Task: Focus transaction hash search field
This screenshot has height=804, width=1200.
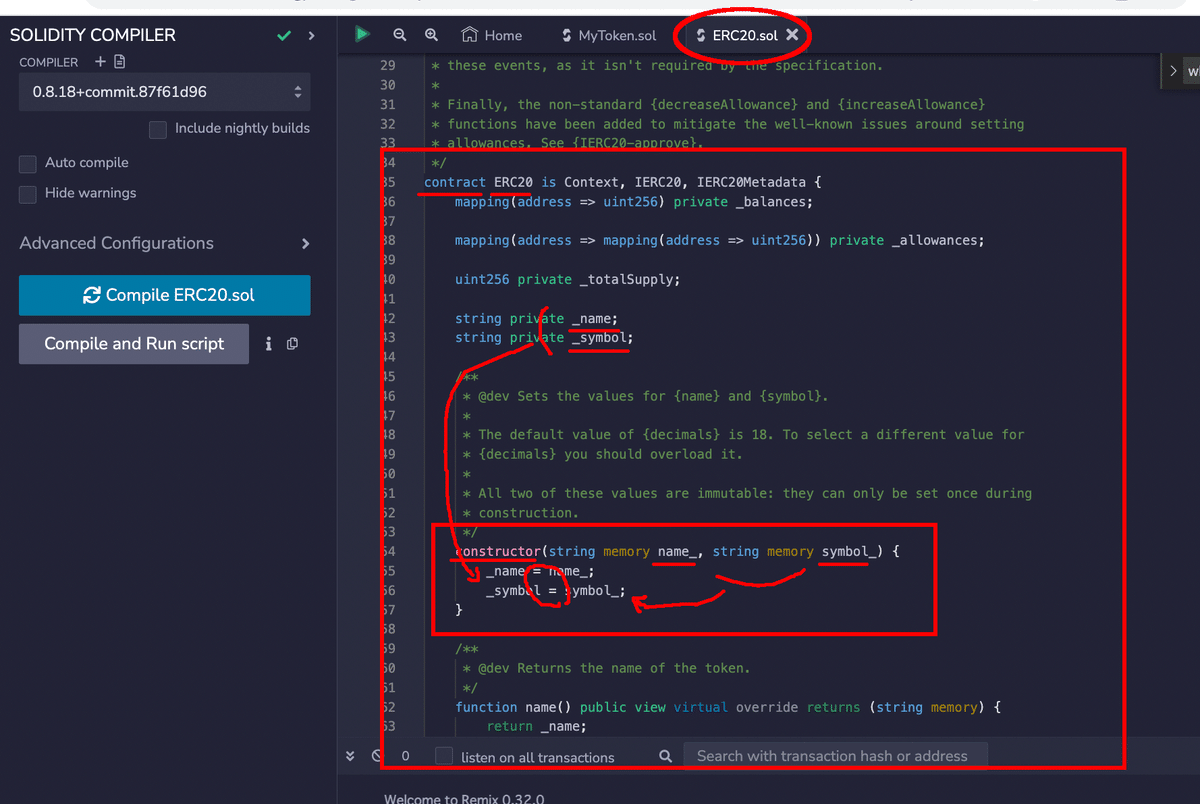Action: pyautogui.click(x=835, y=756)
